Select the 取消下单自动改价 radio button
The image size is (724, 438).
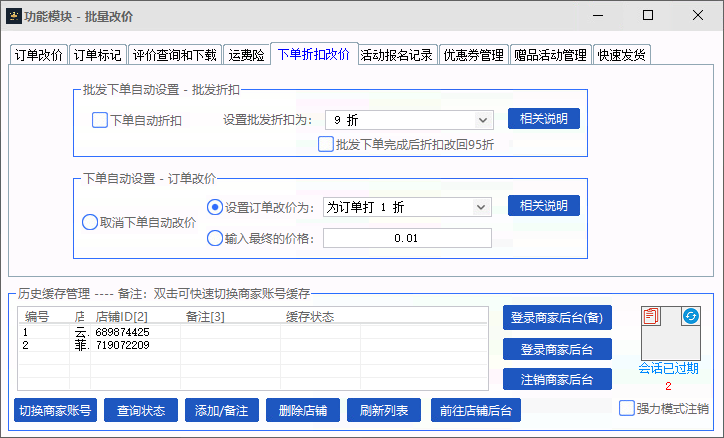pos(90,222)
